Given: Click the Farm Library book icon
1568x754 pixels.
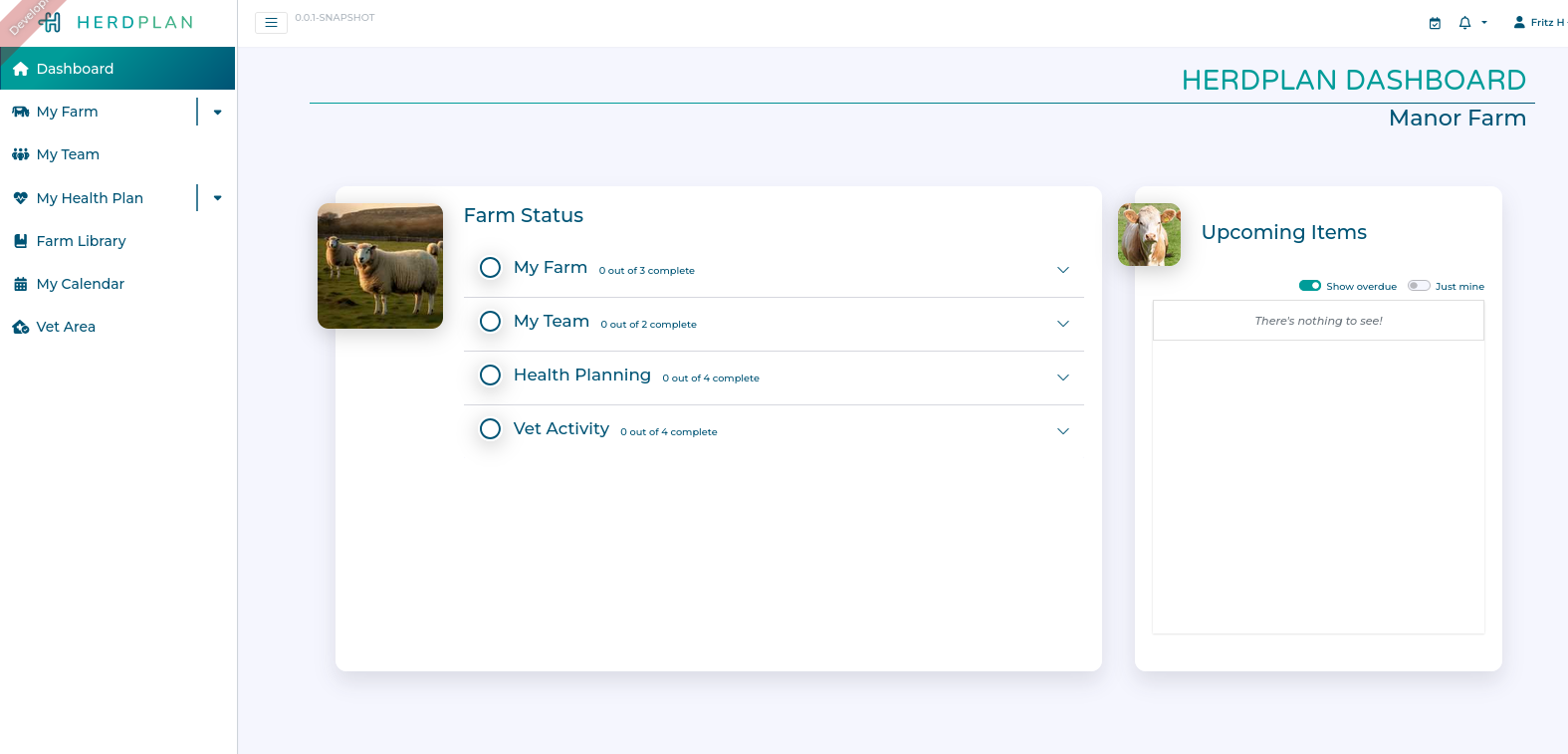Looking at the screenshot, I should coord(20,241).
